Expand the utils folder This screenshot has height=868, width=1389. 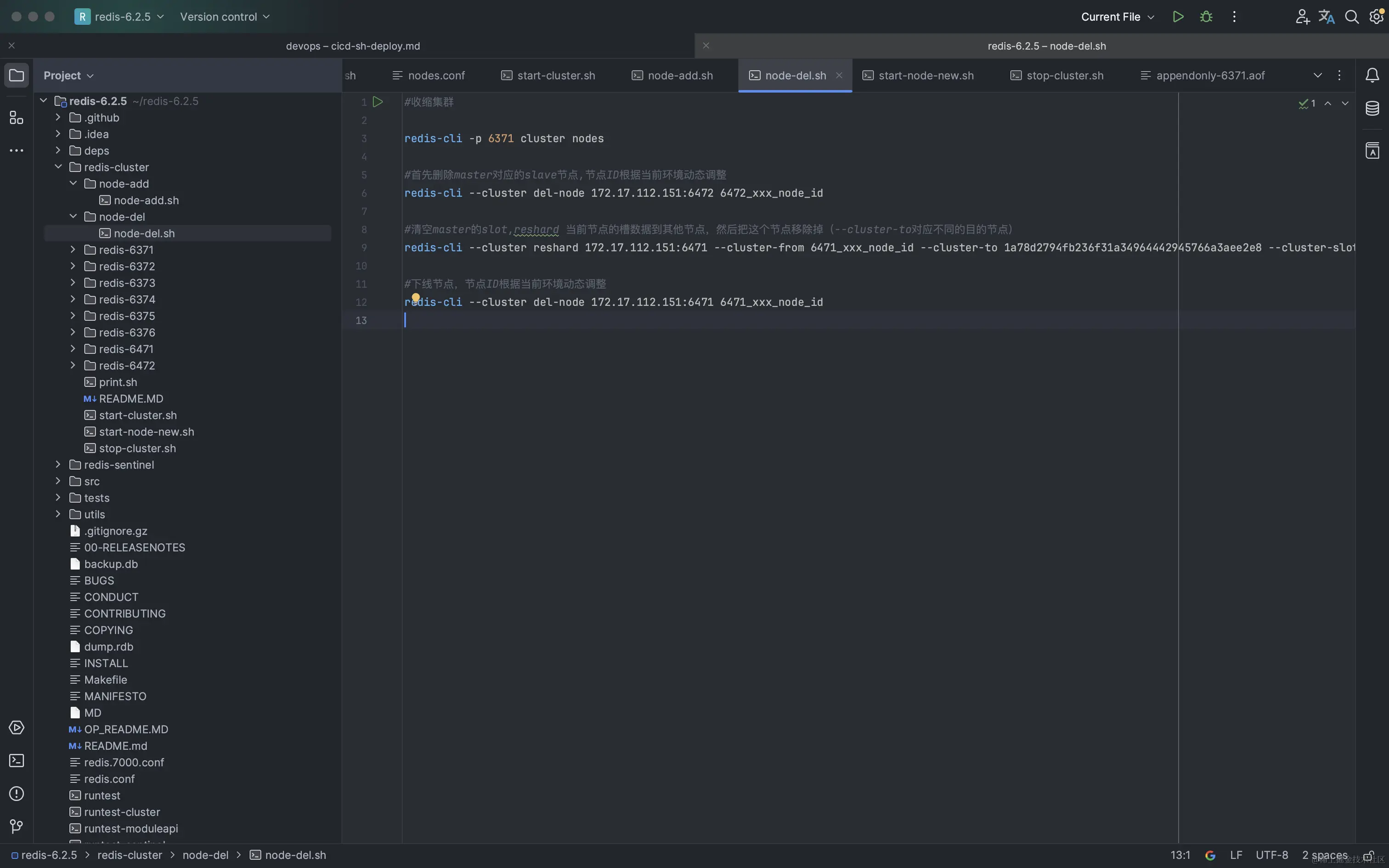tap(58, 514)
